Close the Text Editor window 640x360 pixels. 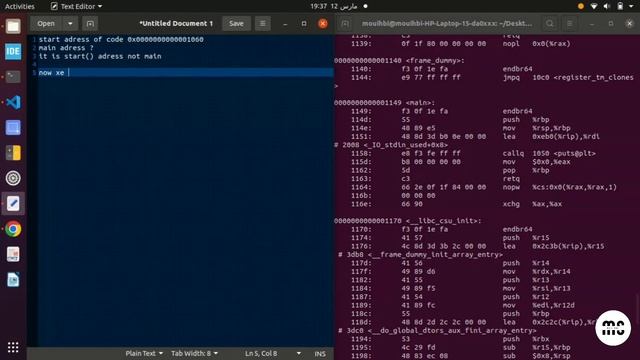point(323,24)
